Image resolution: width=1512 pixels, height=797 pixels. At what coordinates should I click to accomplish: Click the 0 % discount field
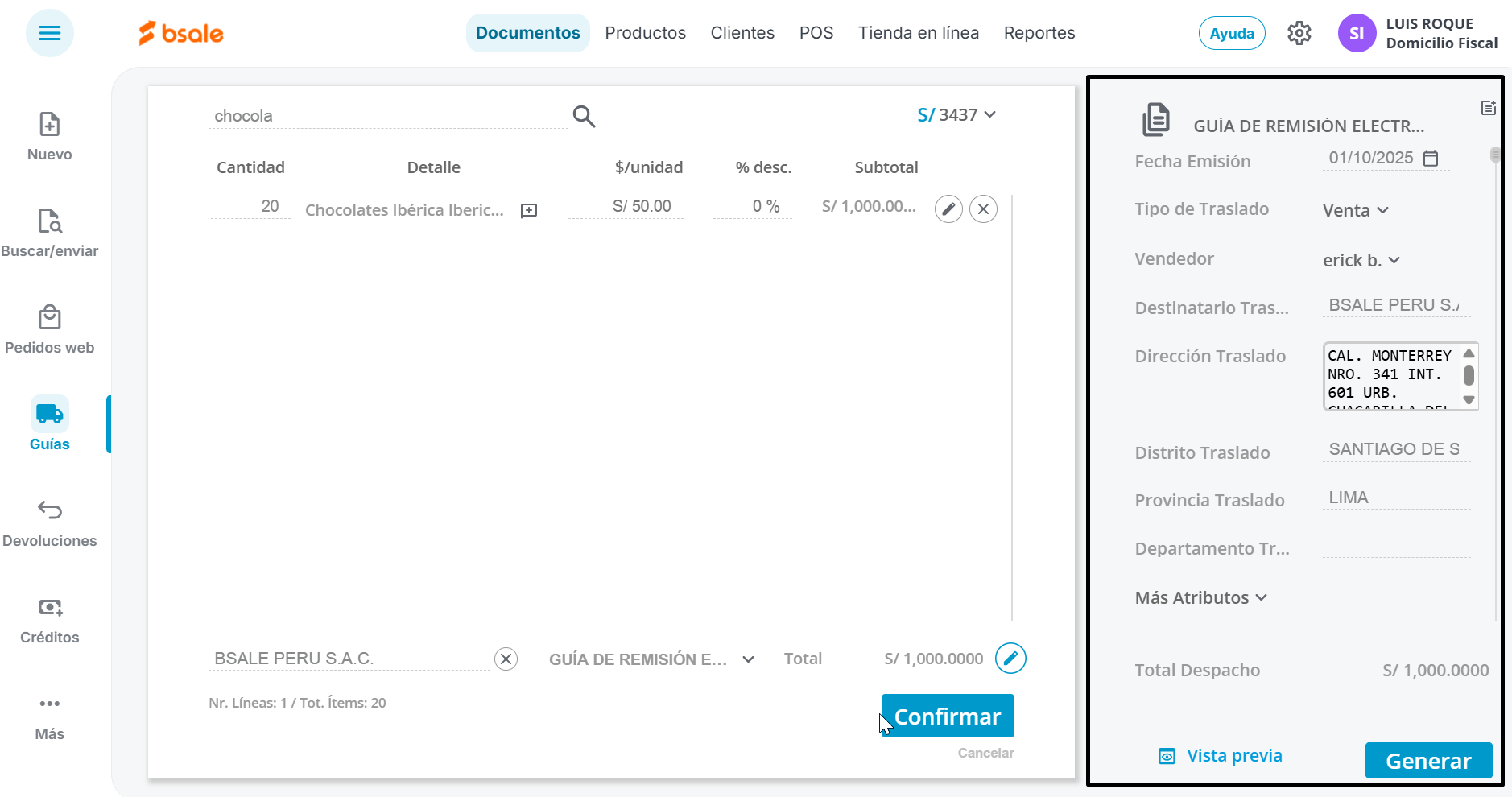(753, 206)
